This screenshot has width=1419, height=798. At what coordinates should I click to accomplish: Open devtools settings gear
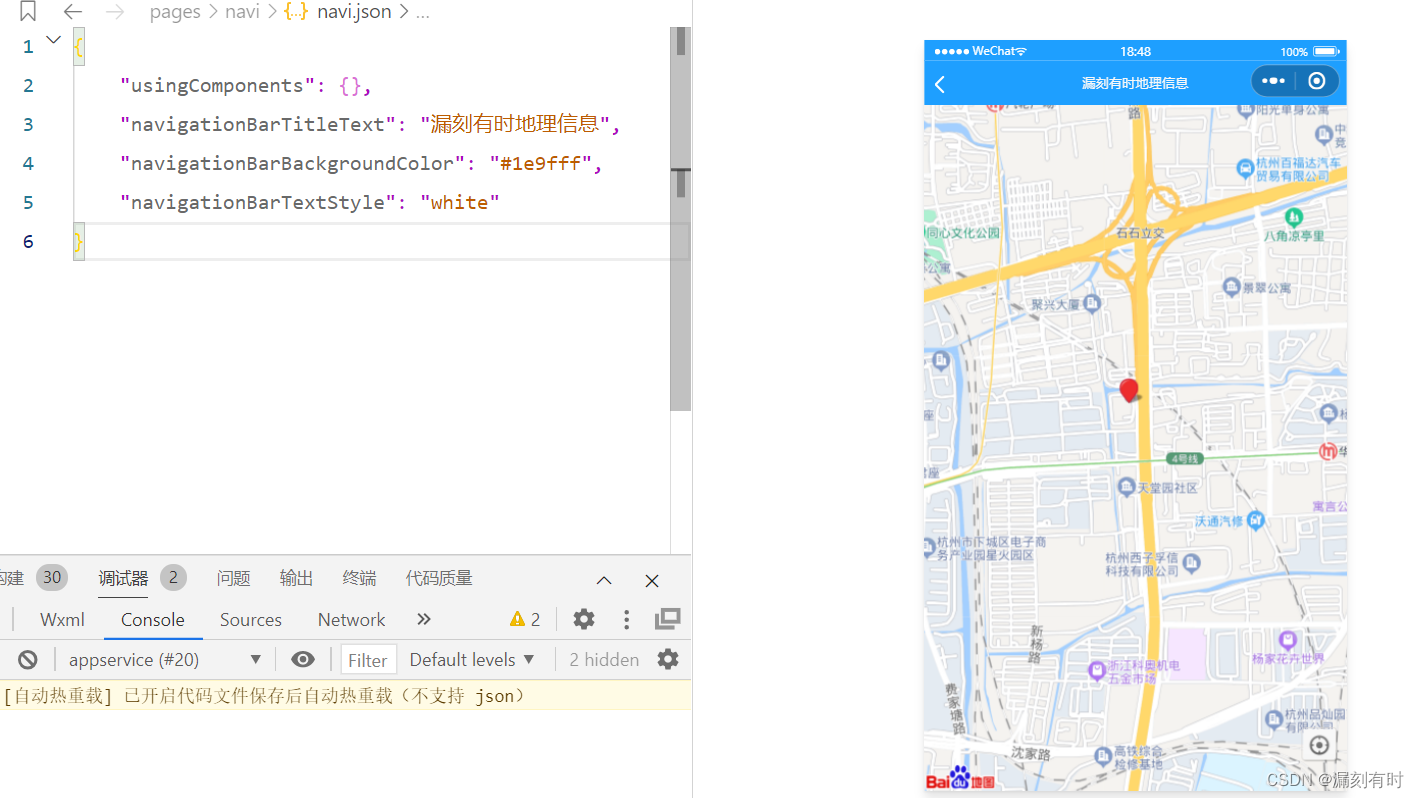pos(584,619)
